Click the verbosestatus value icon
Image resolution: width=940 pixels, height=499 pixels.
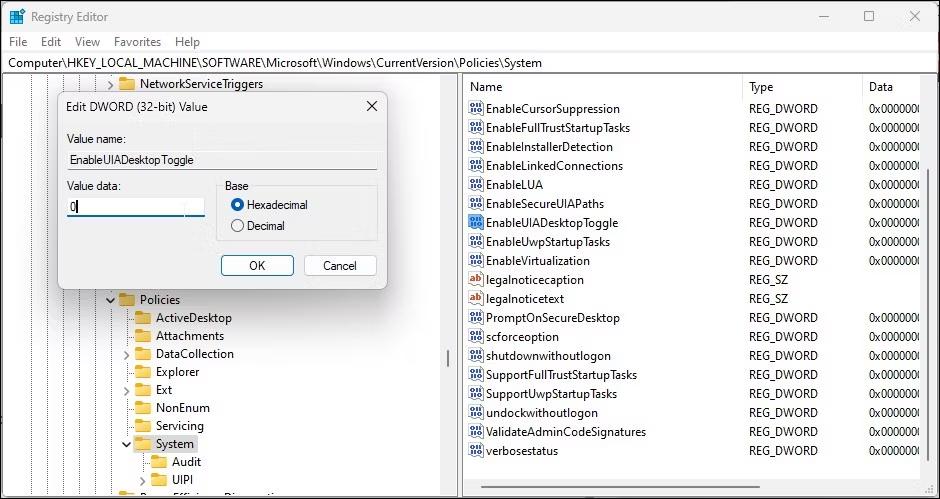pyautogui.click(x=475, y=451)
